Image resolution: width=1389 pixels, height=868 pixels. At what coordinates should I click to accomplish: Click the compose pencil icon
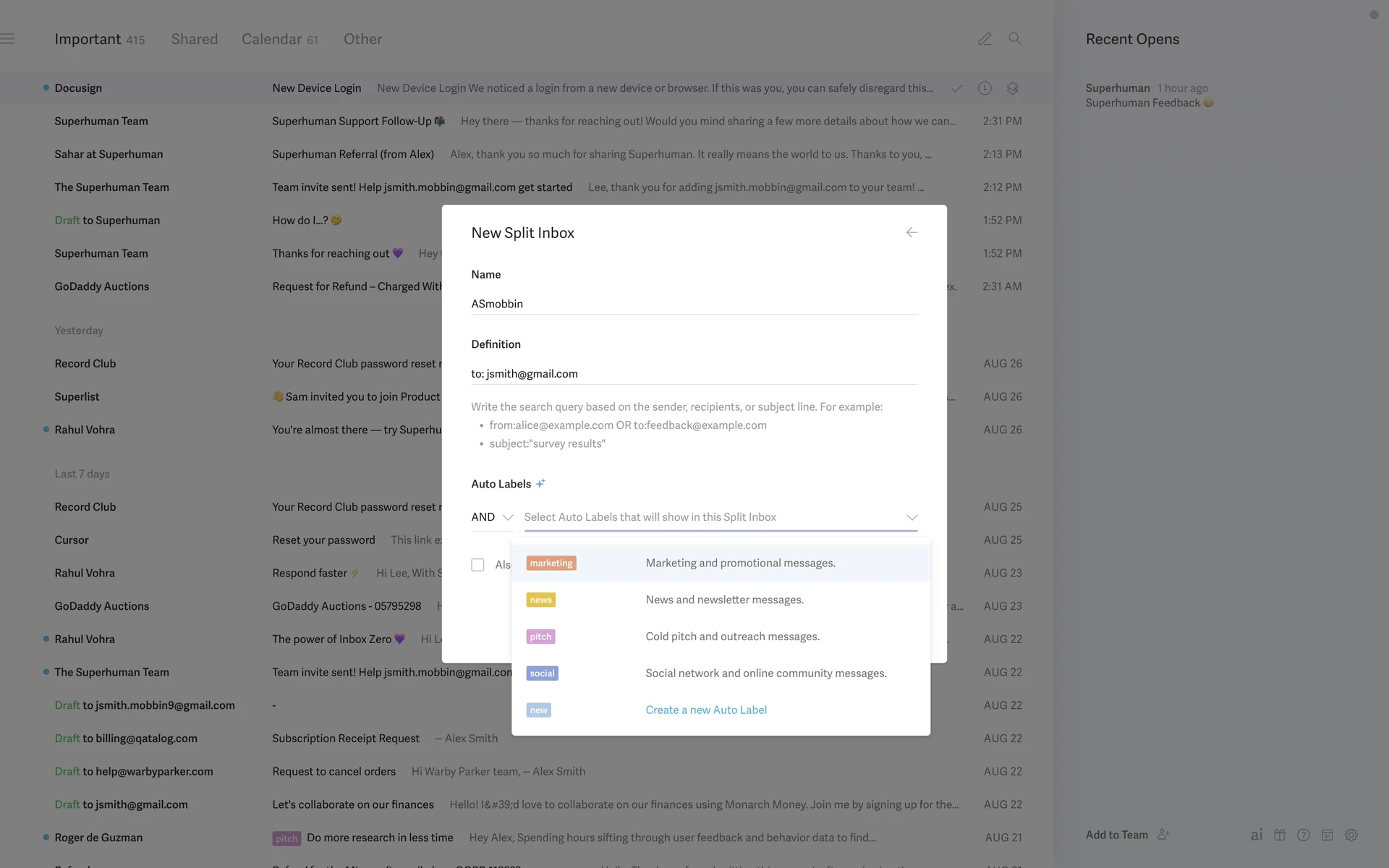coord(985,39)
